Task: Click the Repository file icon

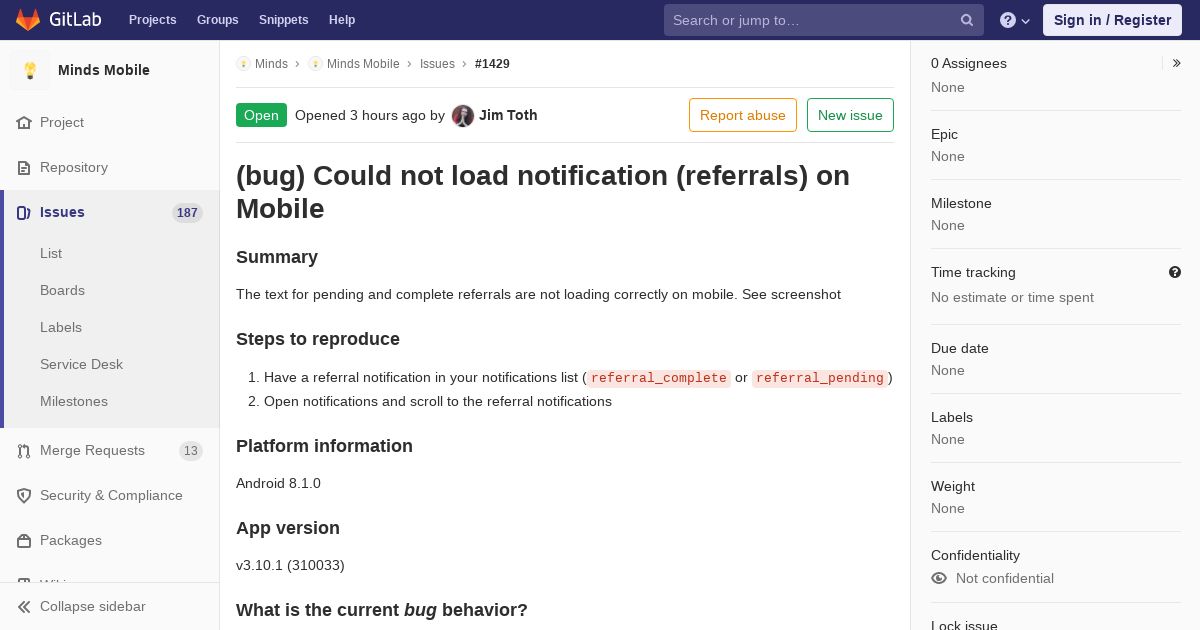Action: pos(24,167)
